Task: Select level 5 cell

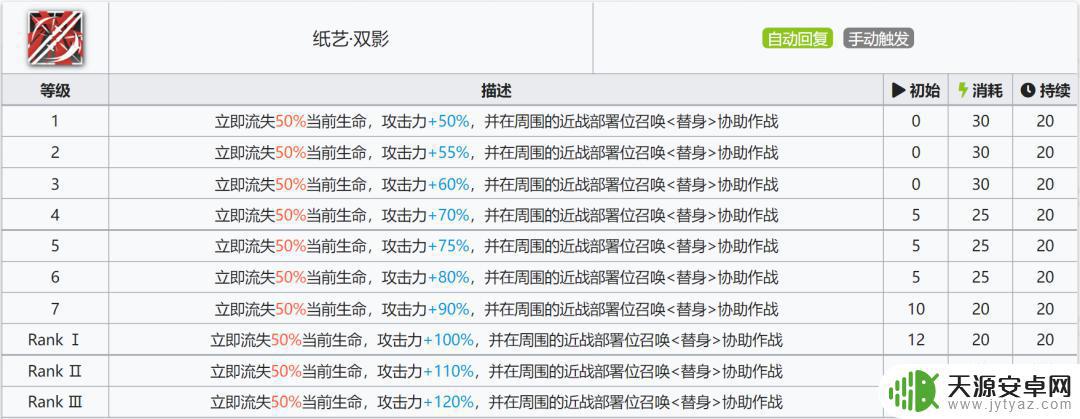Action: (x=55, y=246)
